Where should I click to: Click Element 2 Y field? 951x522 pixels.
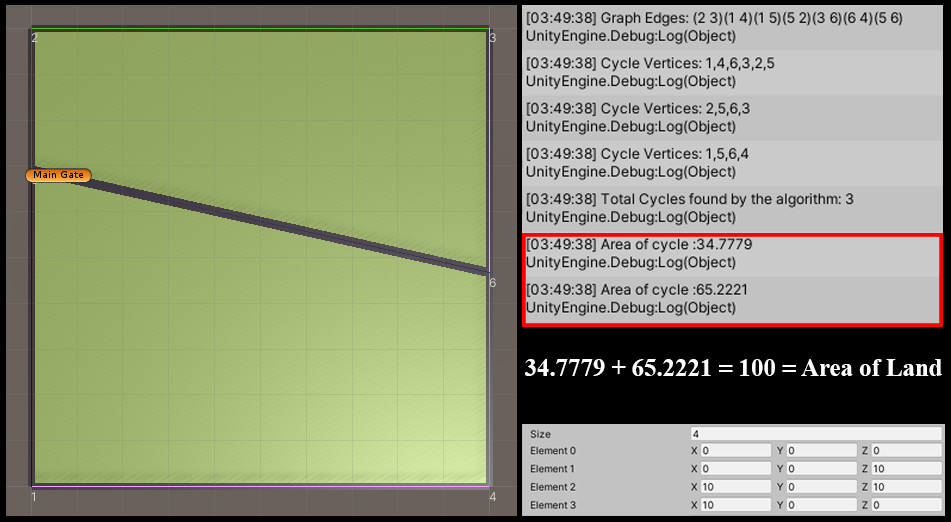(821, 487)
